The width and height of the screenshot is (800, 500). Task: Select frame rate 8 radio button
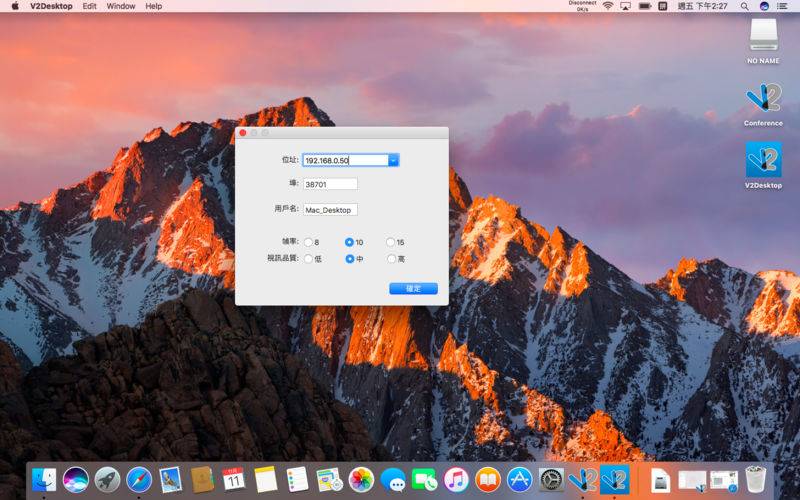(308, 242)
